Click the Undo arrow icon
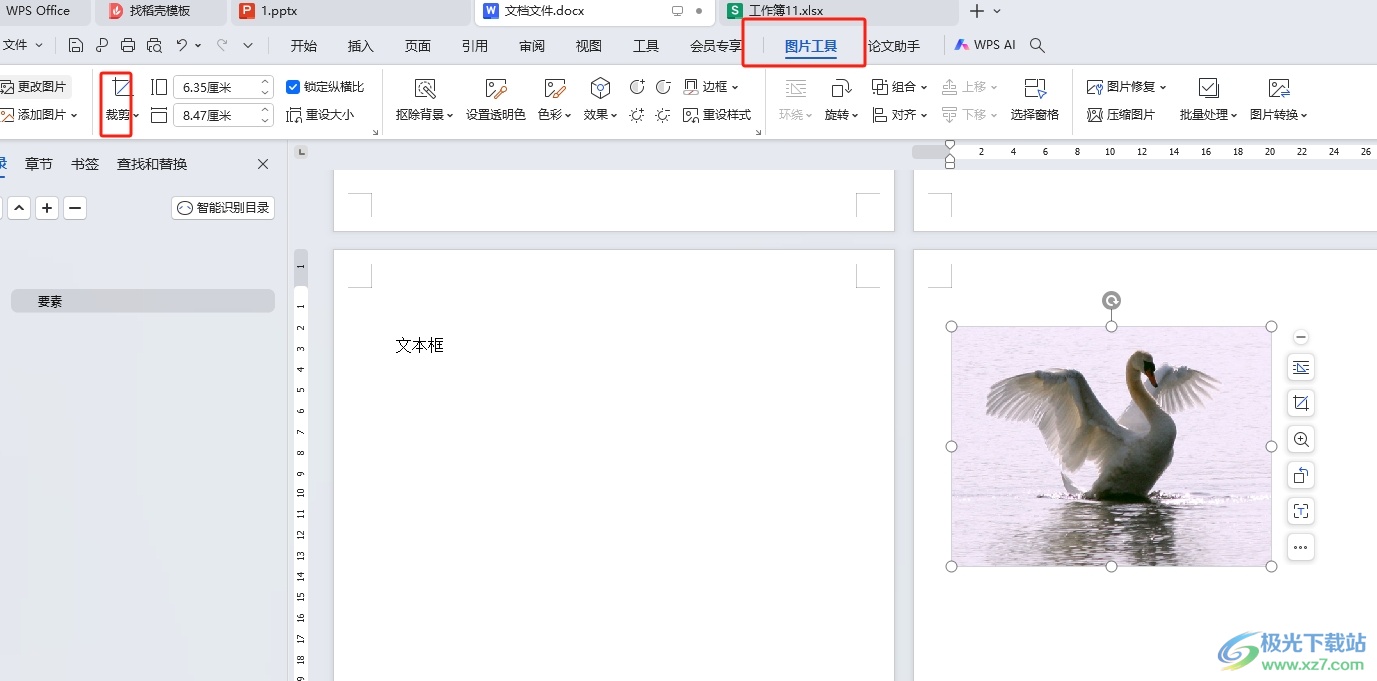The width and height of the screenshot is (1377, 681). tap(181, 45)
